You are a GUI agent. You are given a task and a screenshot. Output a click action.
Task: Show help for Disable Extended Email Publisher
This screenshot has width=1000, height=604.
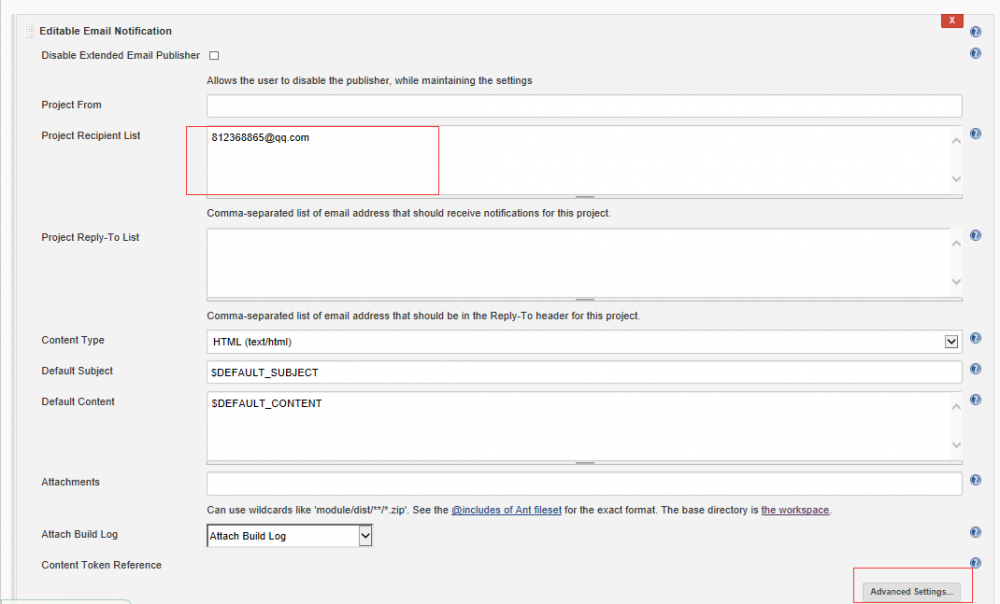[x=975, y=53]
